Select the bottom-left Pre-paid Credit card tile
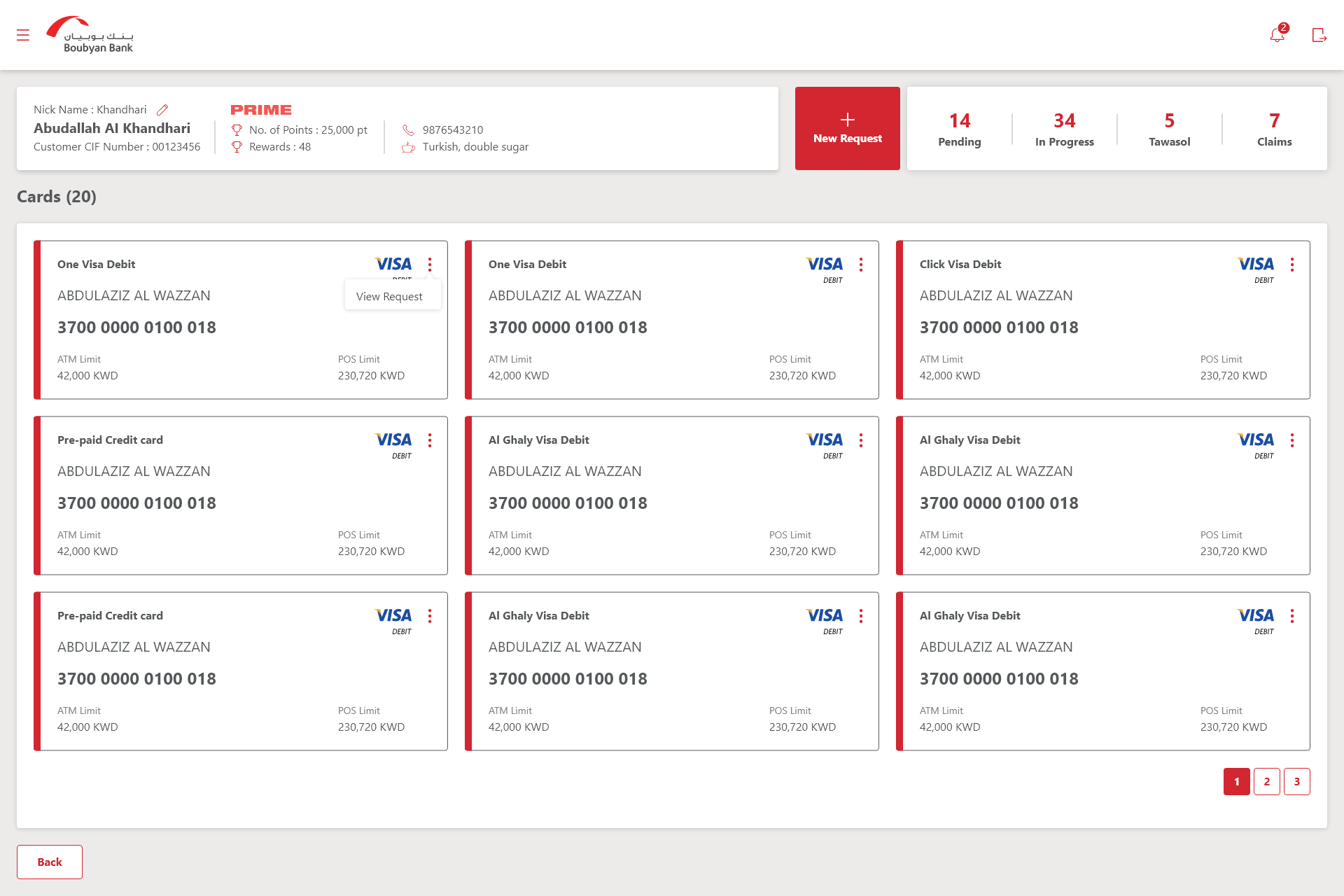The height and width of the screenshot is (896, 1344). [x=240, y=672]
